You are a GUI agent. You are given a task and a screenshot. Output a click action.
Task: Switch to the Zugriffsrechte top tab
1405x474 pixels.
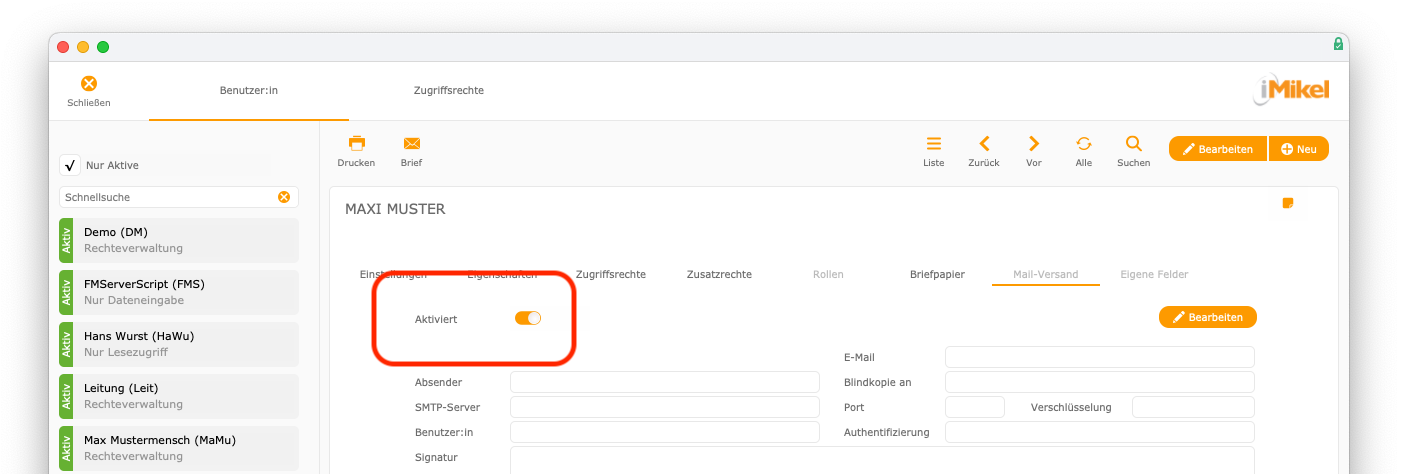click(449, 90)
